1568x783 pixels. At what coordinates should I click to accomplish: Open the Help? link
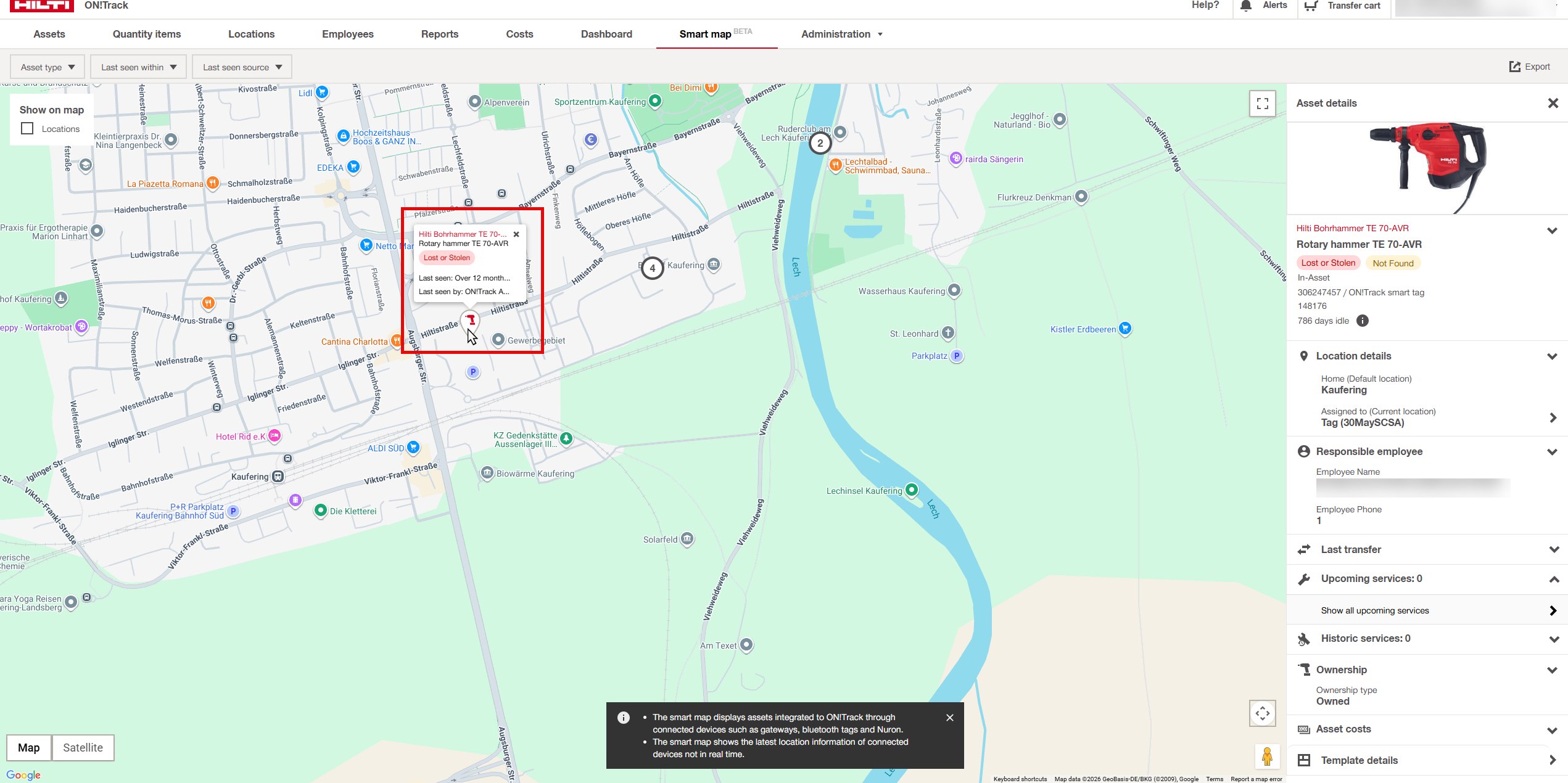1205,5
